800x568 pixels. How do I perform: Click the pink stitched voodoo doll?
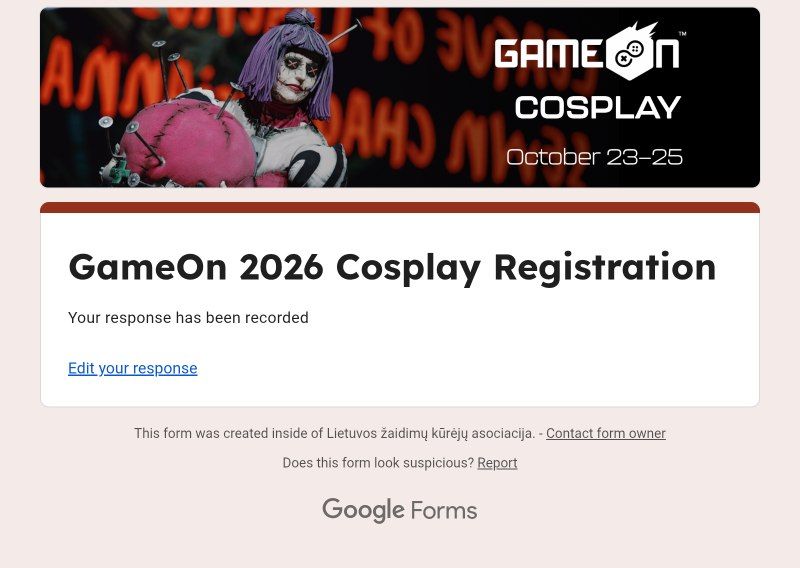188,141
